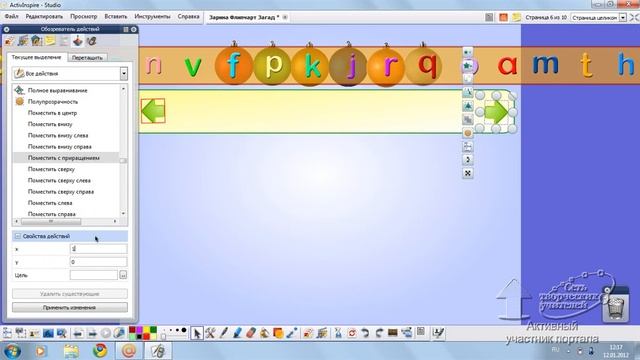Open the 'Страница целиком' zoom dropdown
This screenshot has height=360, width=640.
coord(623,18)
